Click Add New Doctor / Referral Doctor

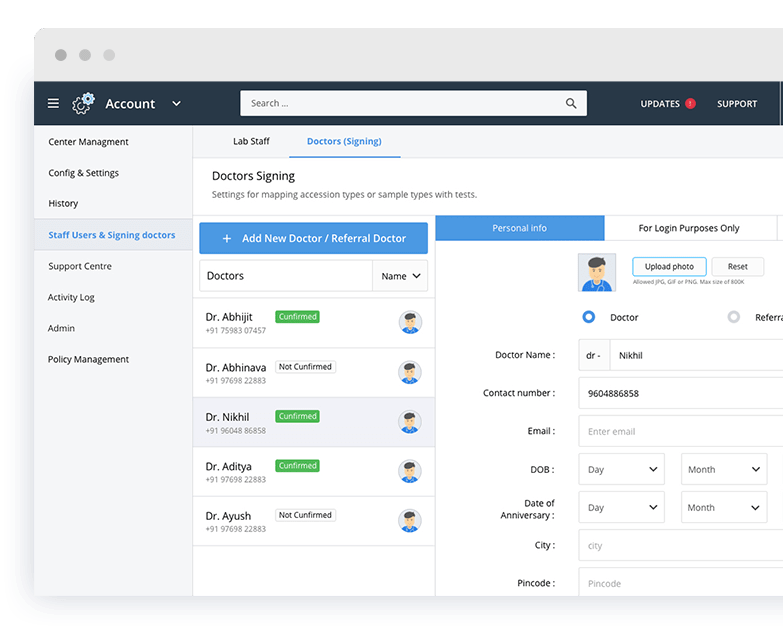point(313,238)
